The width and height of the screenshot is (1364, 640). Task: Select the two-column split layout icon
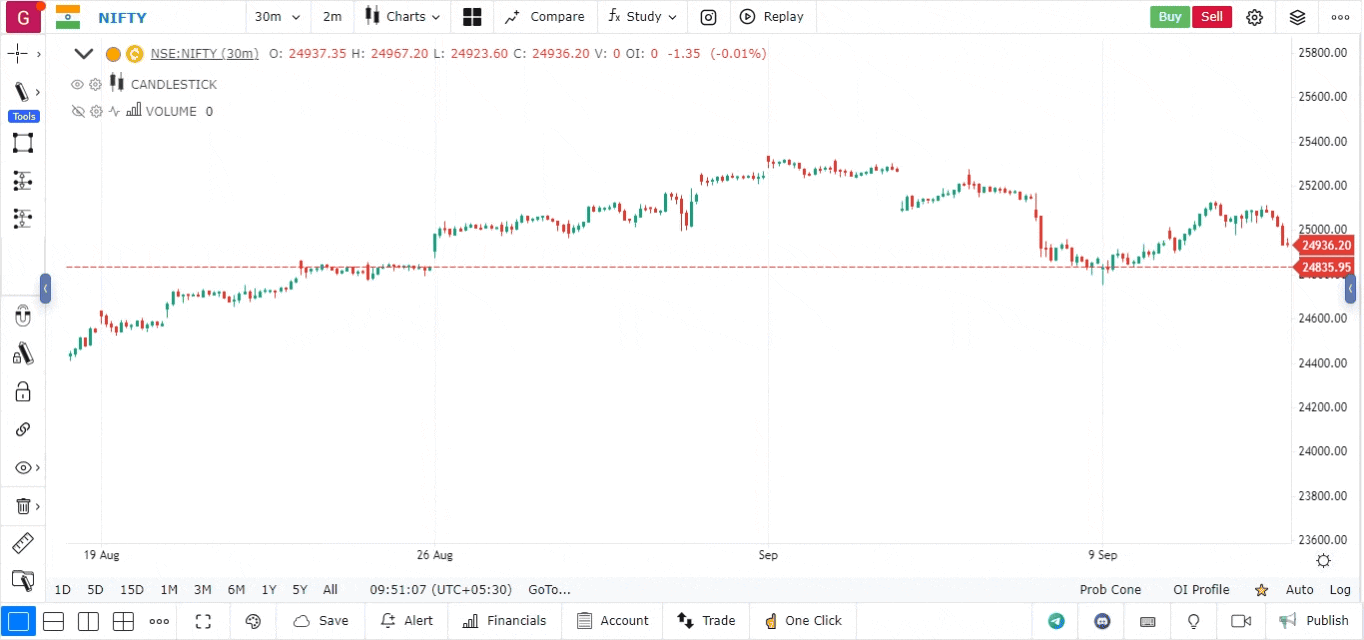pos(88,621)
